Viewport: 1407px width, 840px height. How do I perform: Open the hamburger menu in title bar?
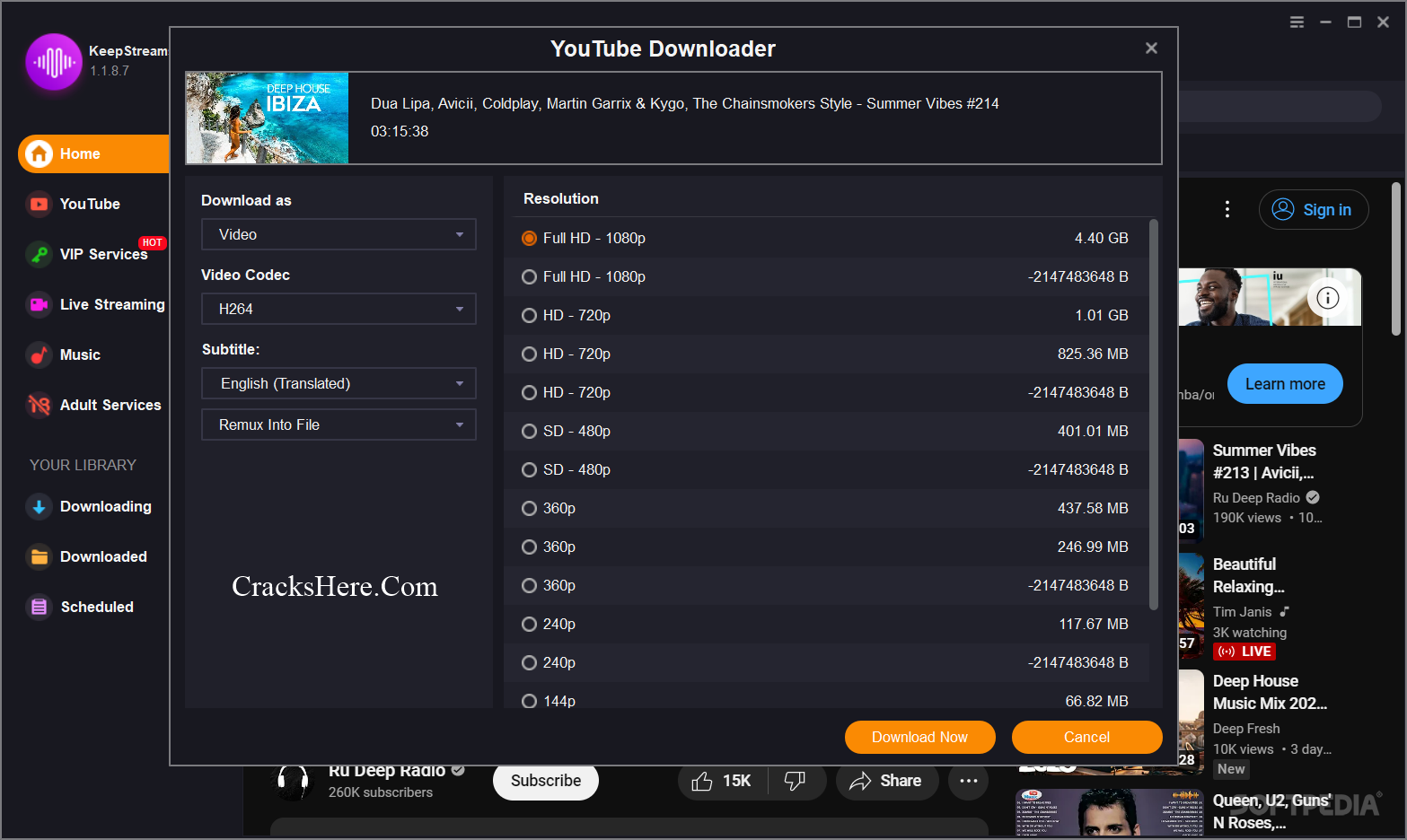click(x=1297, y=22)
